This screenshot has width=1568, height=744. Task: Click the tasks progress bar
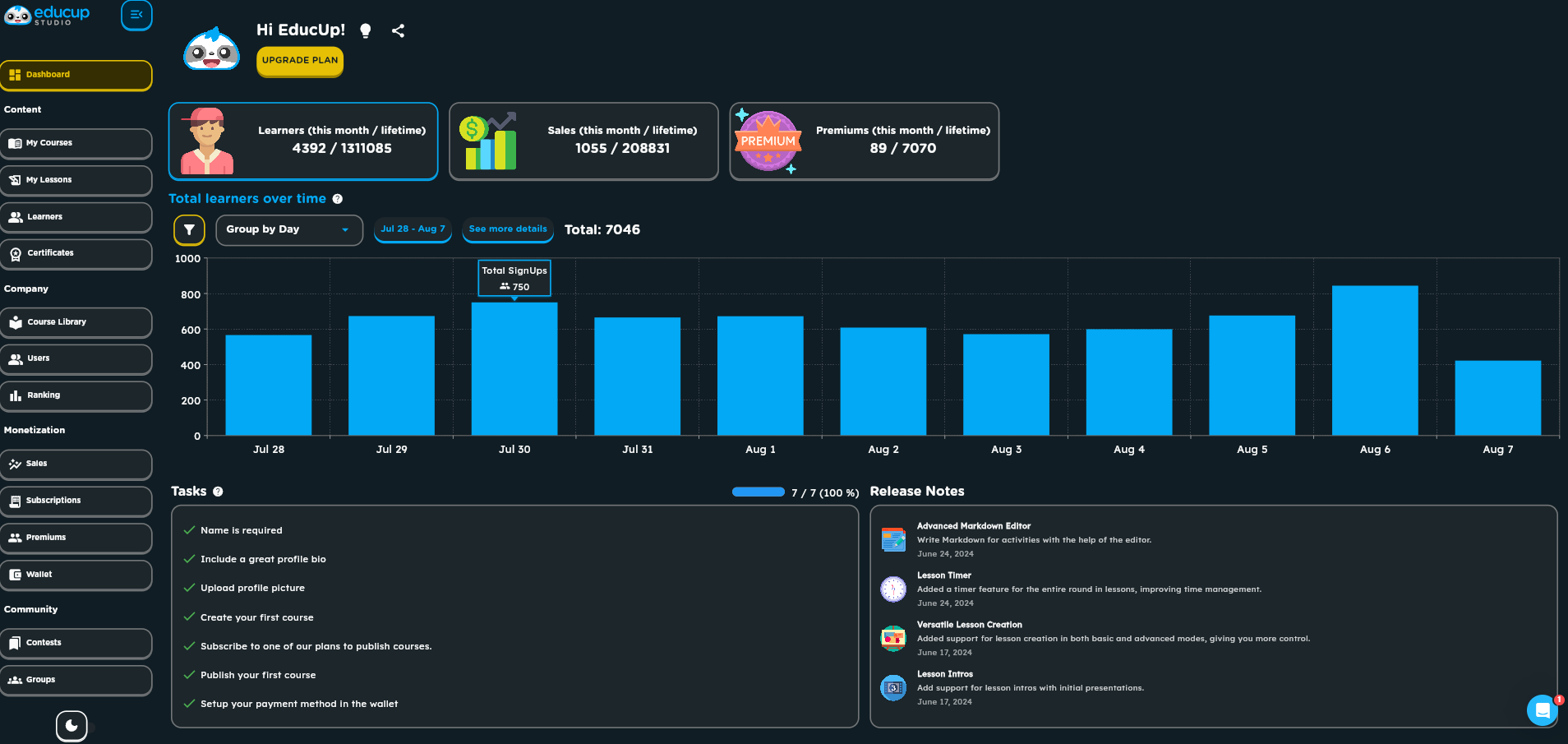[x=759, y=492]
